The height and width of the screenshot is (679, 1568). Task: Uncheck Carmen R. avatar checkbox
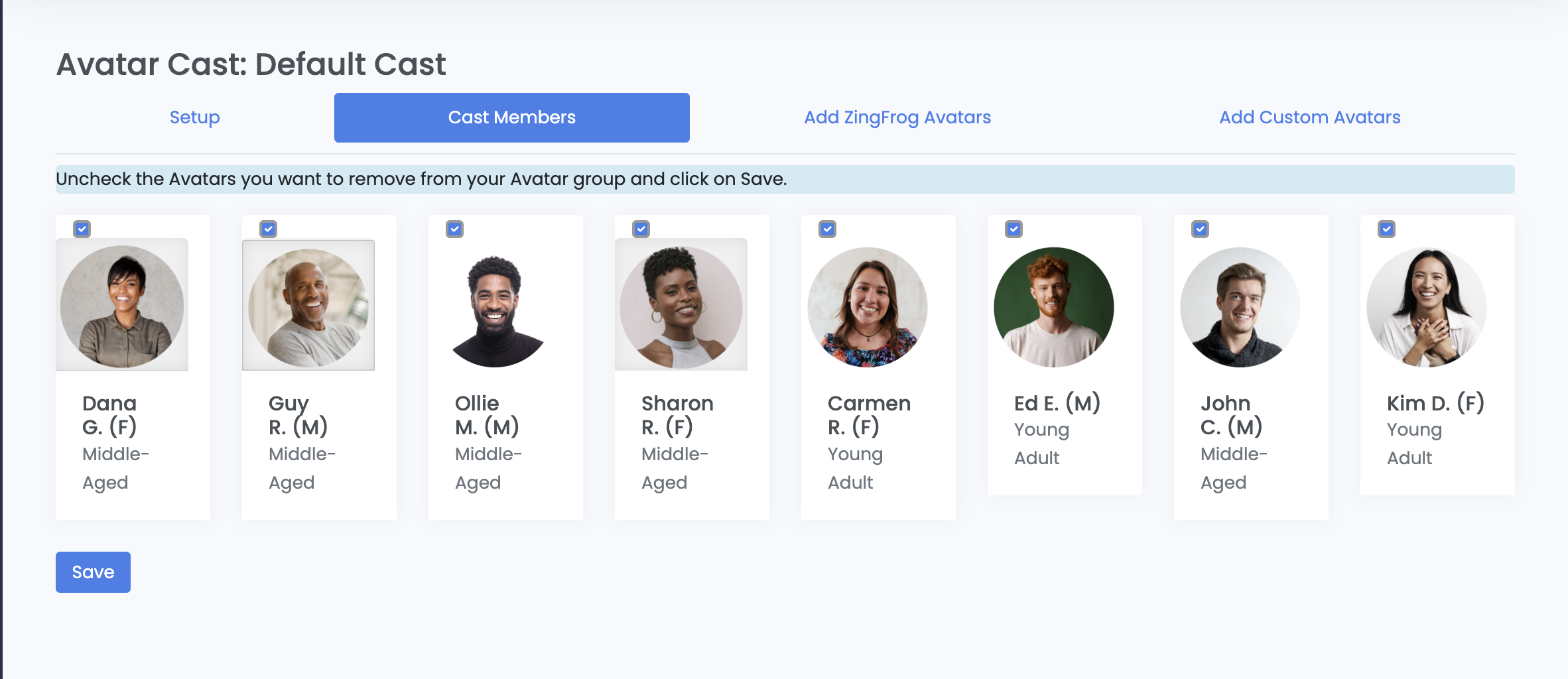click(x=827, y=229)
